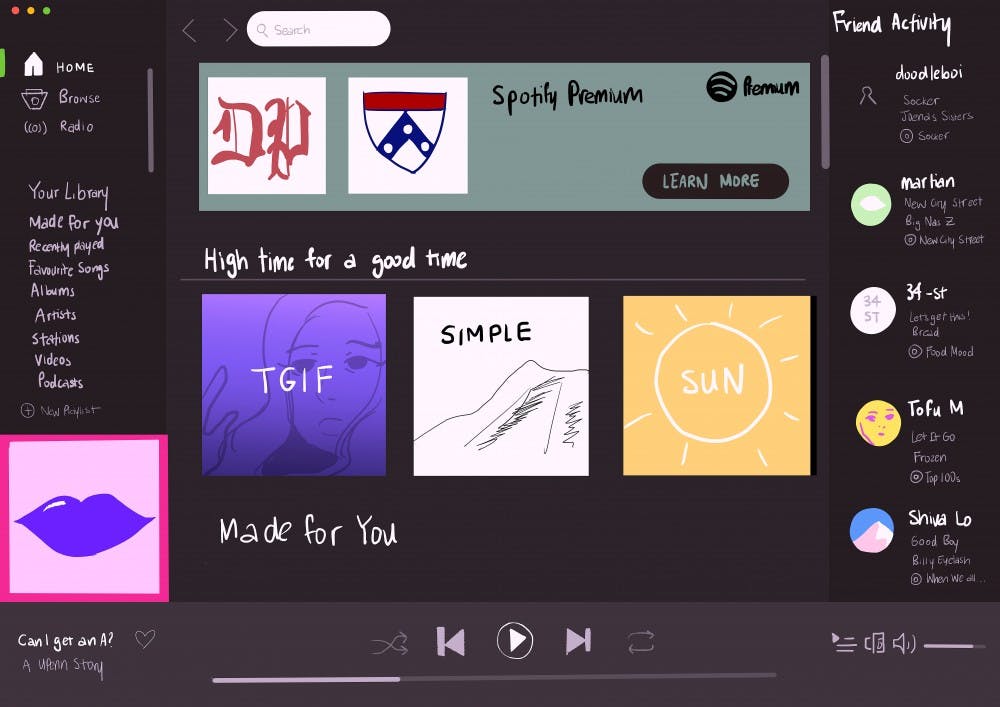Open Browse from the left sidebar
The height and width of the screenshot is (707, 1000).
pos(34,97)
